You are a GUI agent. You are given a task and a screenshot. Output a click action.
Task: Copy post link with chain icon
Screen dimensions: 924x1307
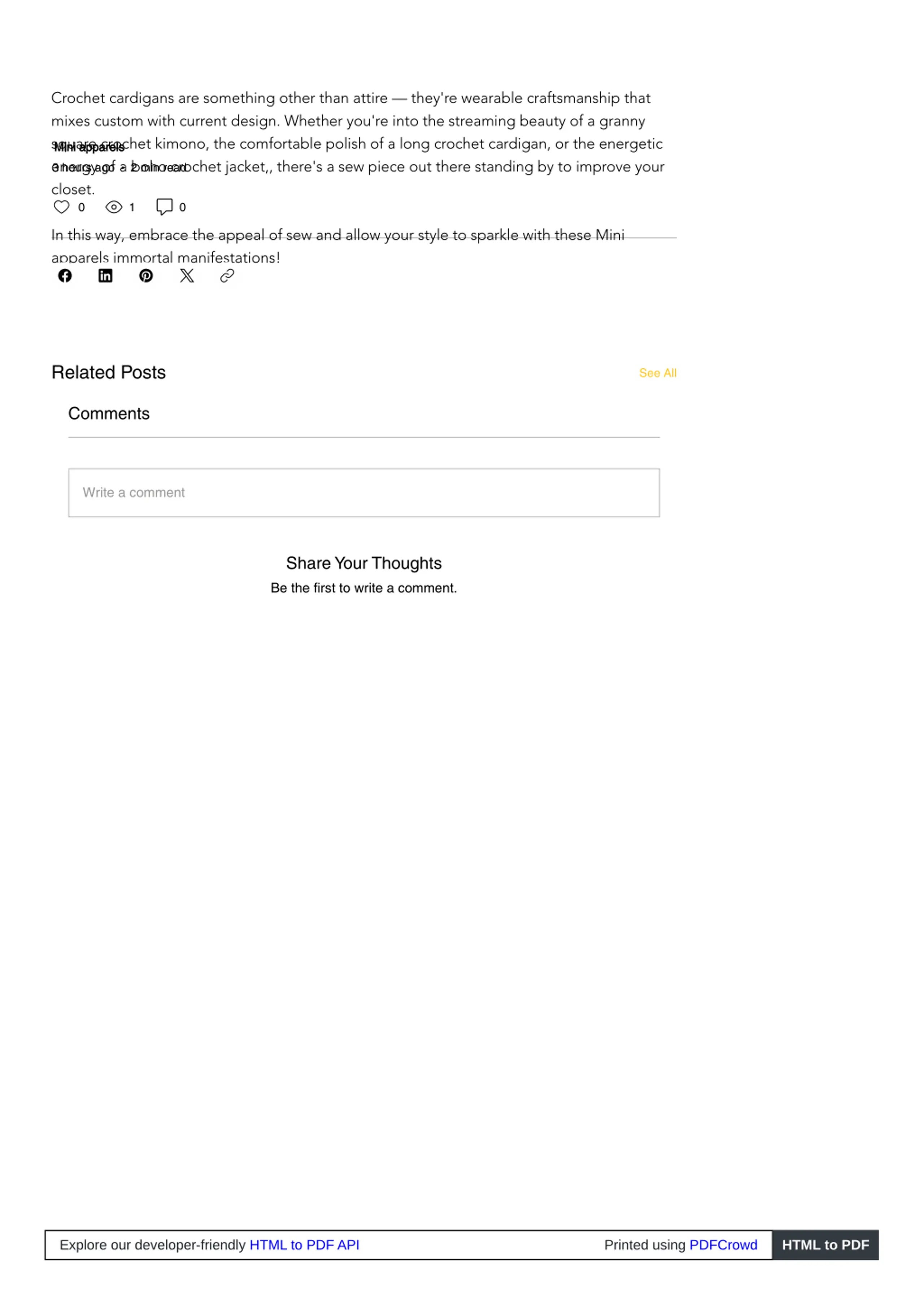pyautogui.click(x=227, y=276)
